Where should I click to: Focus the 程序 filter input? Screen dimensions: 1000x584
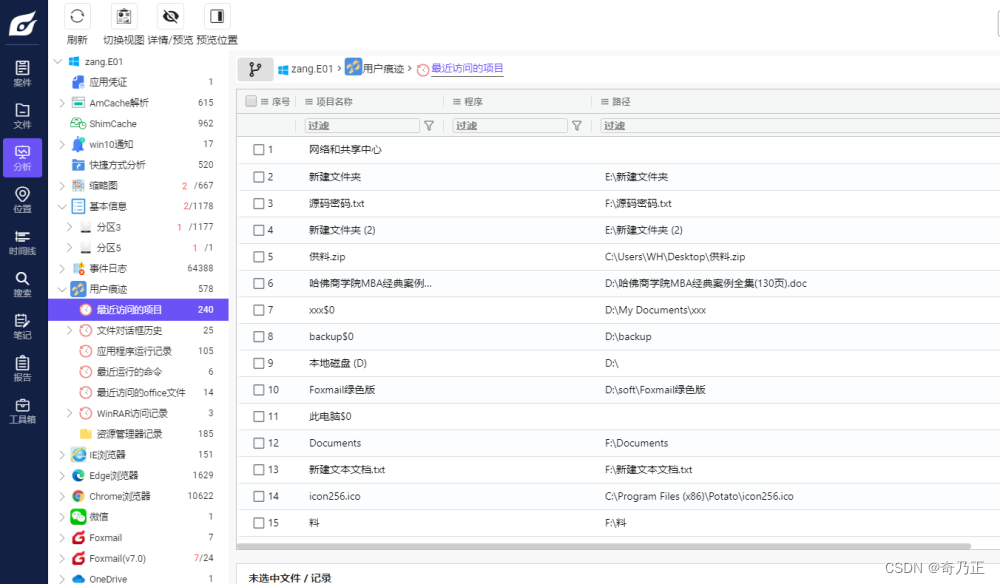(510, 126)
